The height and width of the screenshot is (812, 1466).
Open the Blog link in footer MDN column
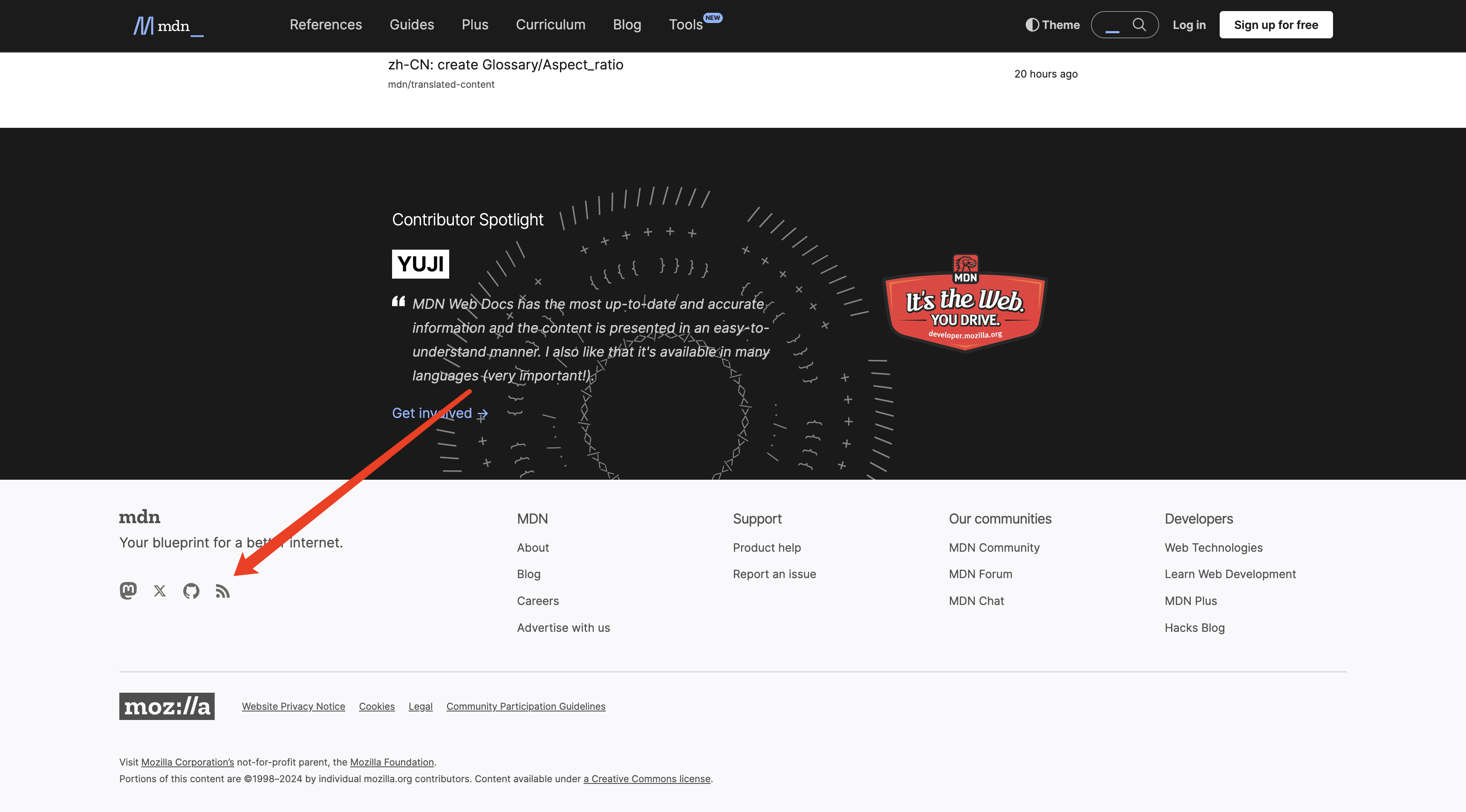click(529, 574)
